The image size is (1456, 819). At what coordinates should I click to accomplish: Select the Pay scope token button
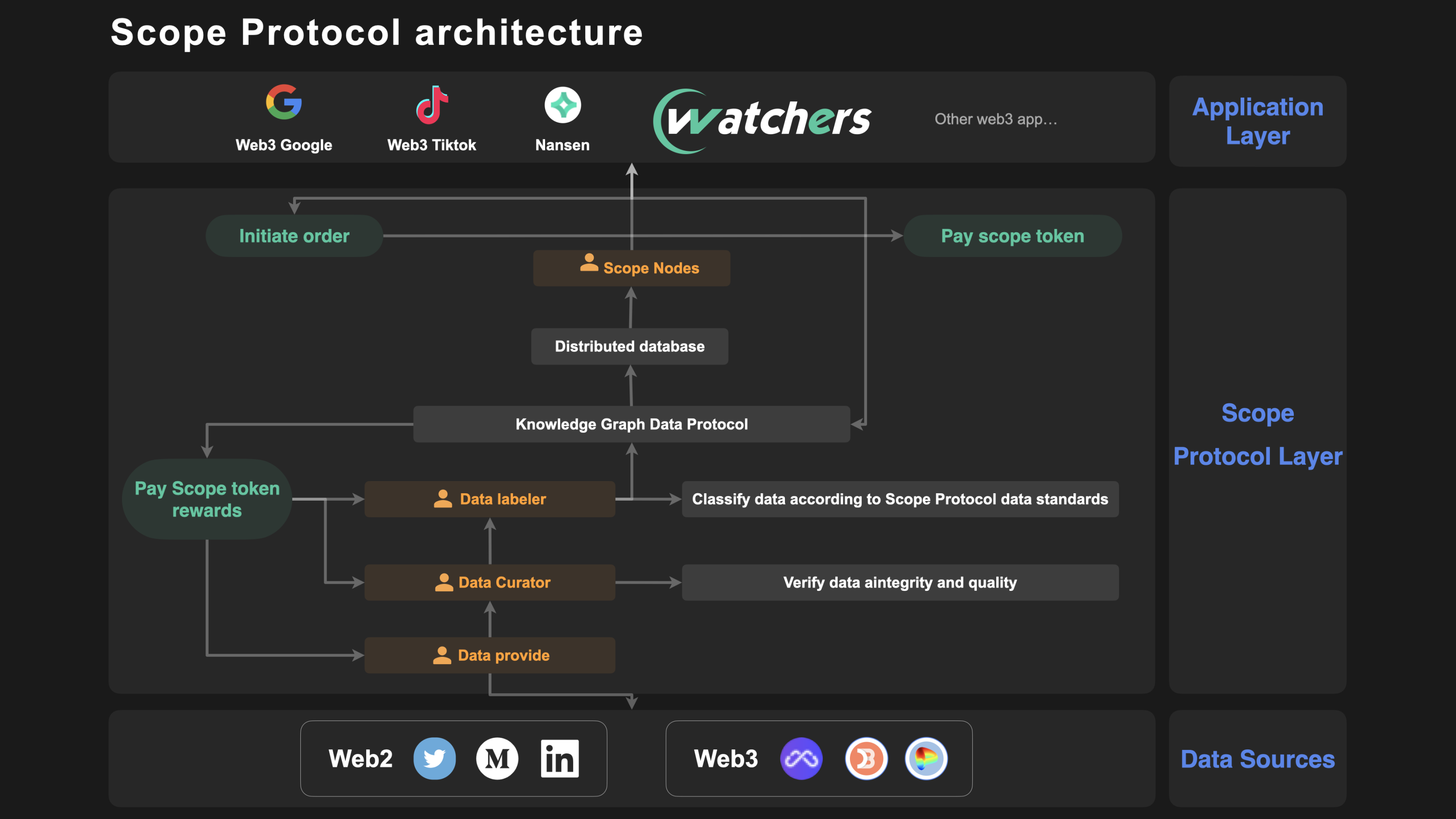tap(1012, 236)
